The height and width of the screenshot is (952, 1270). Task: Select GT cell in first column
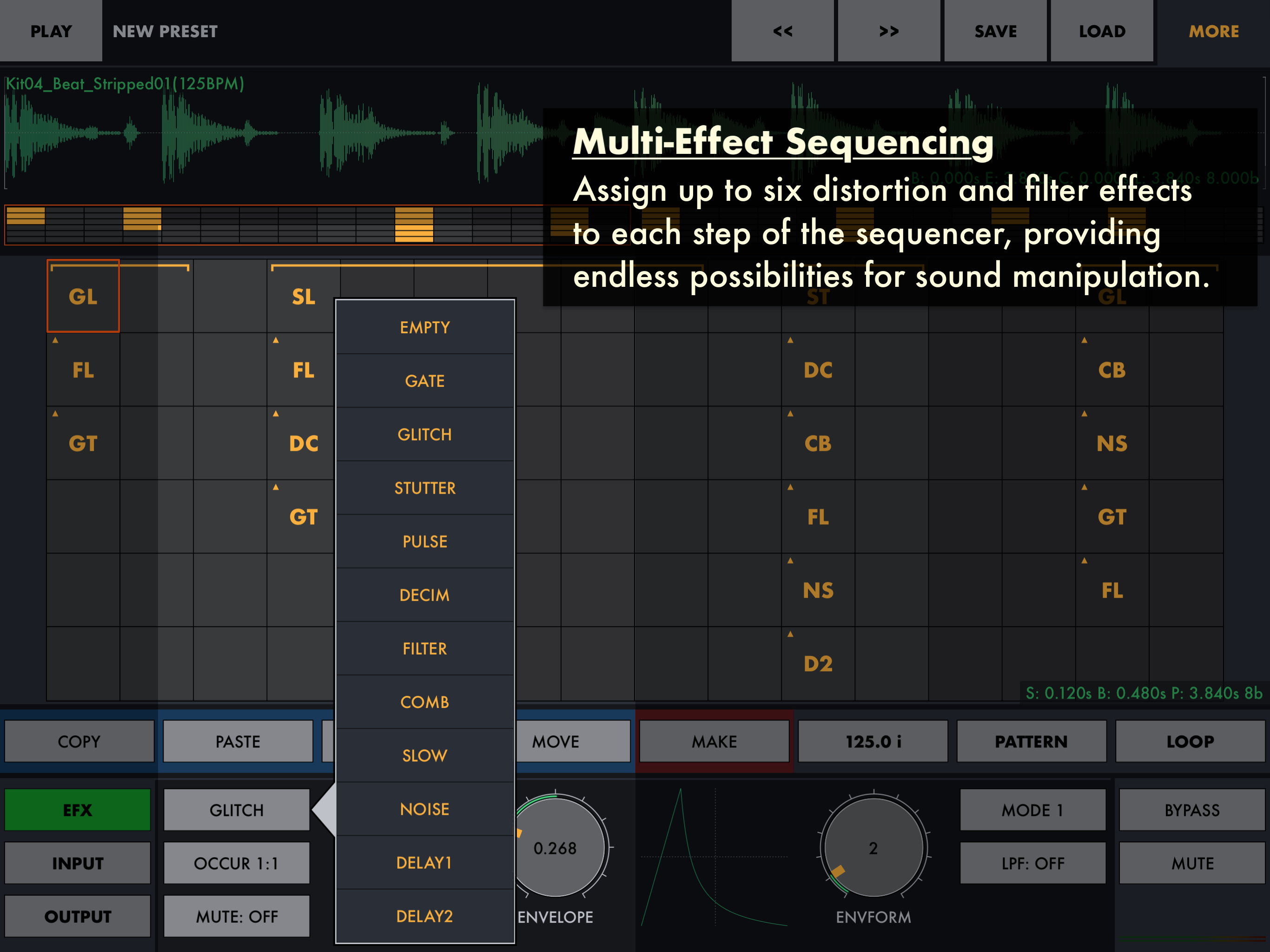[x=83, y=443]
